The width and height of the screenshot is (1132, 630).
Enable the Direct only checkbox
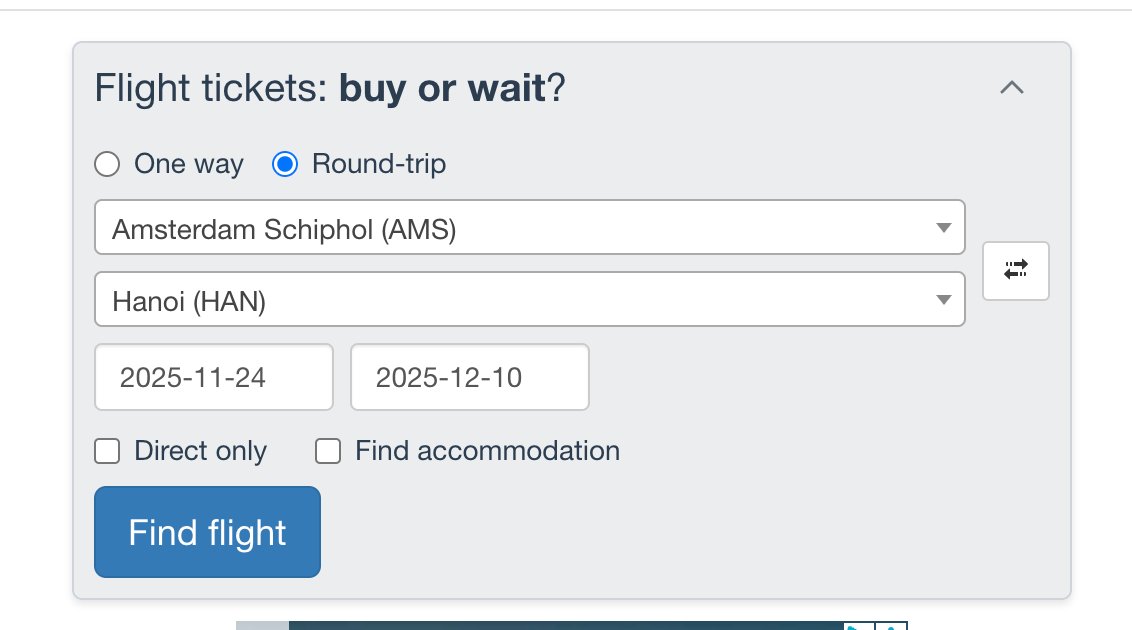pos(107,451)
